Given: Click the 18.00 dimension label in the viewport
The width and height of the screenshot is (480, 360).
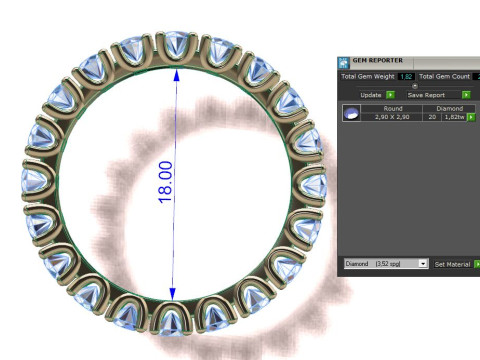Looking at the screenshot, I should (165, 182).
